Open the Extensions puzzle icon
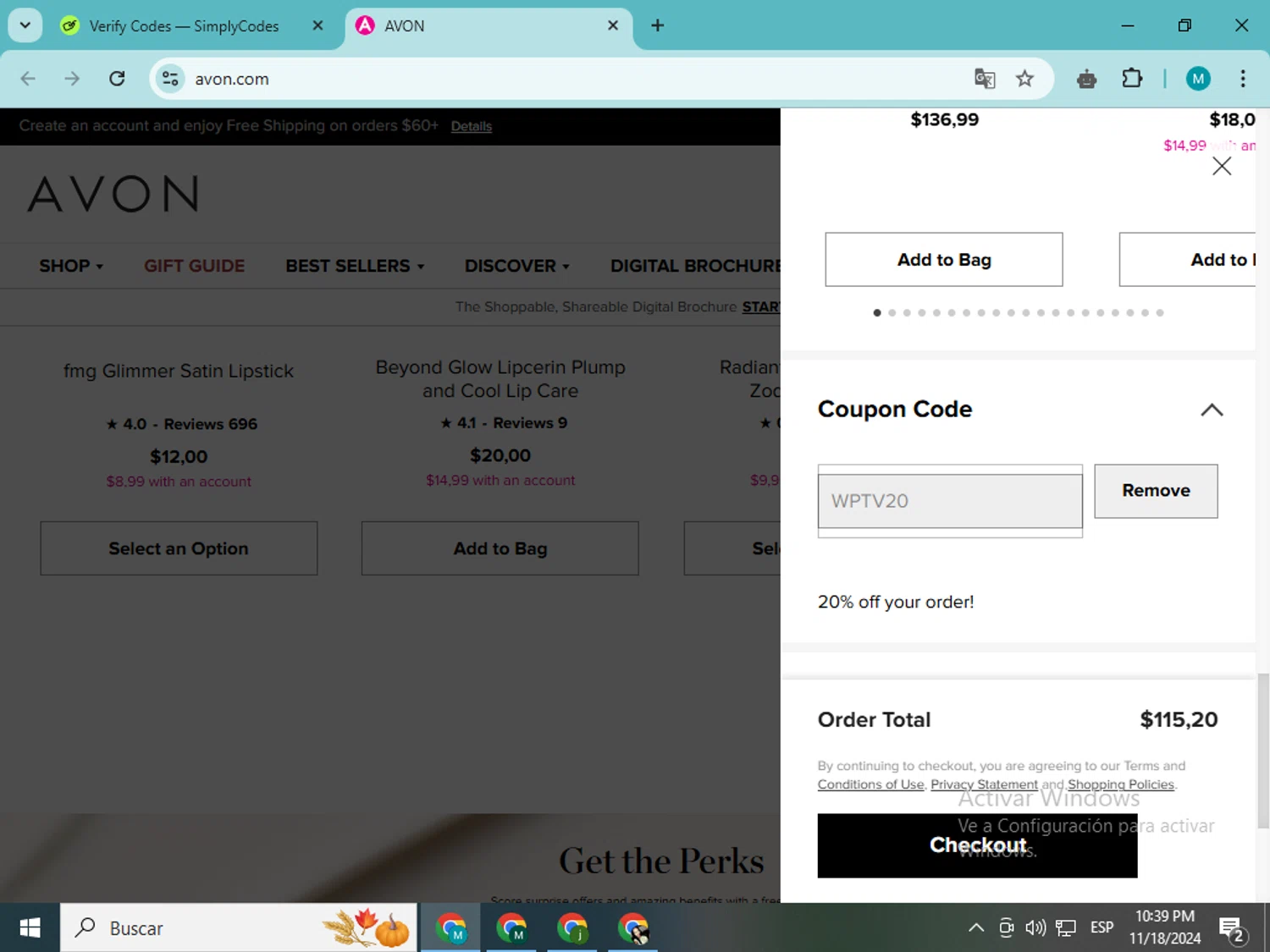Image resolution: width=1270 pixels, height=952 pixels. (1132, 79)
